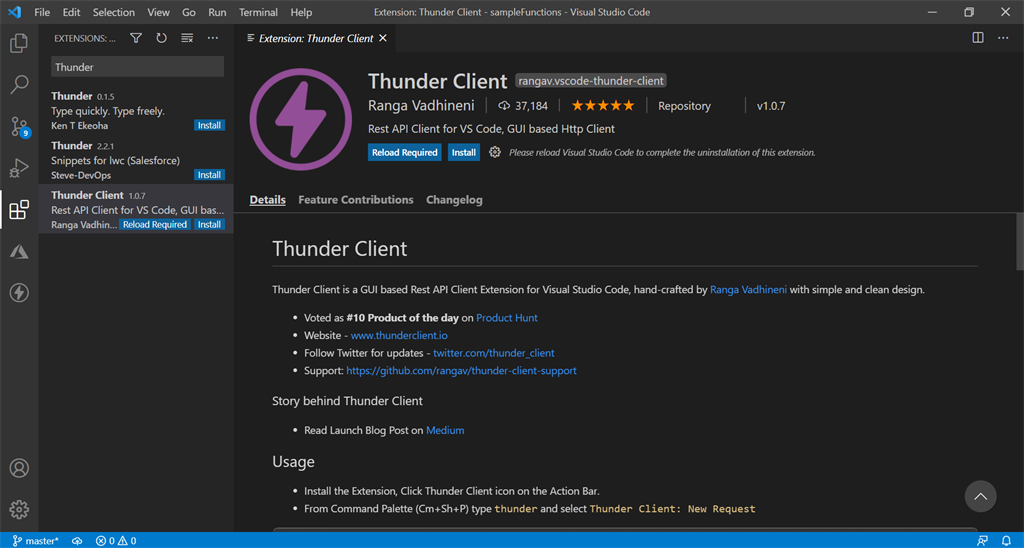Click the publisher name Ranga Vadhineni in header
This screenshot has width=1024, height=548.
421,106
